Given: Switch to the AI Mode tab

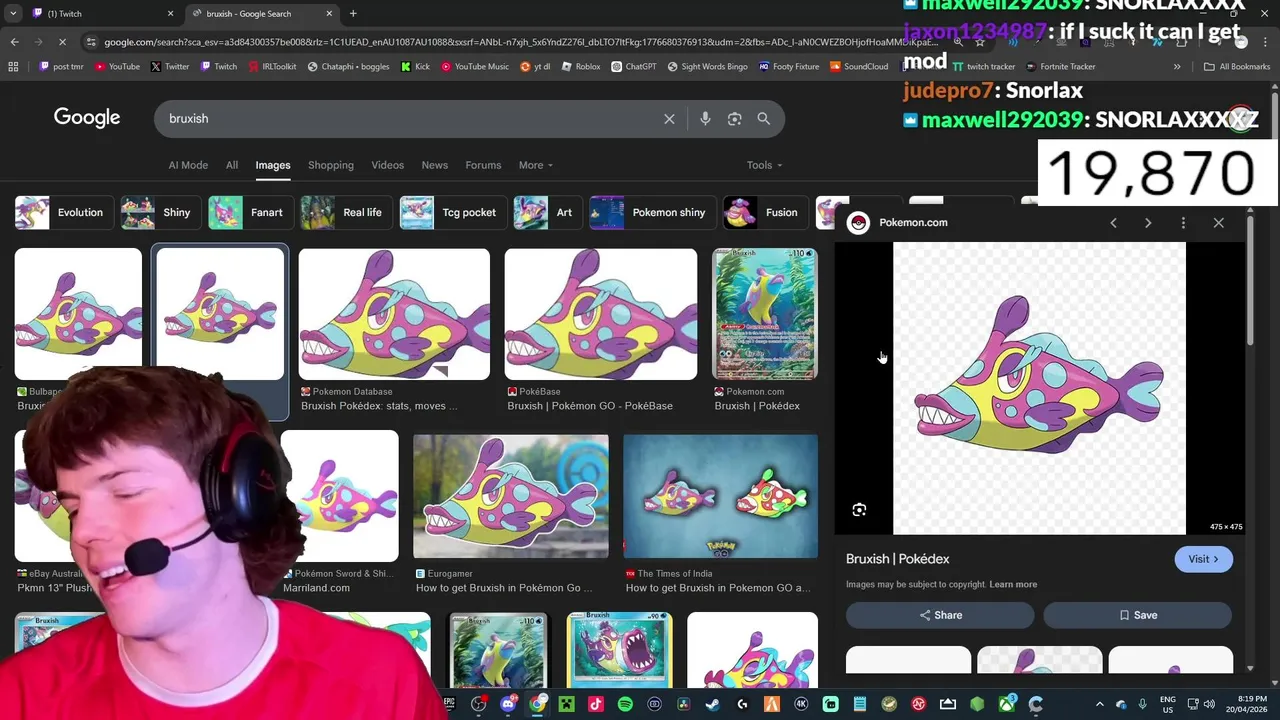Looking at the screenshot, I should (188, 165).
